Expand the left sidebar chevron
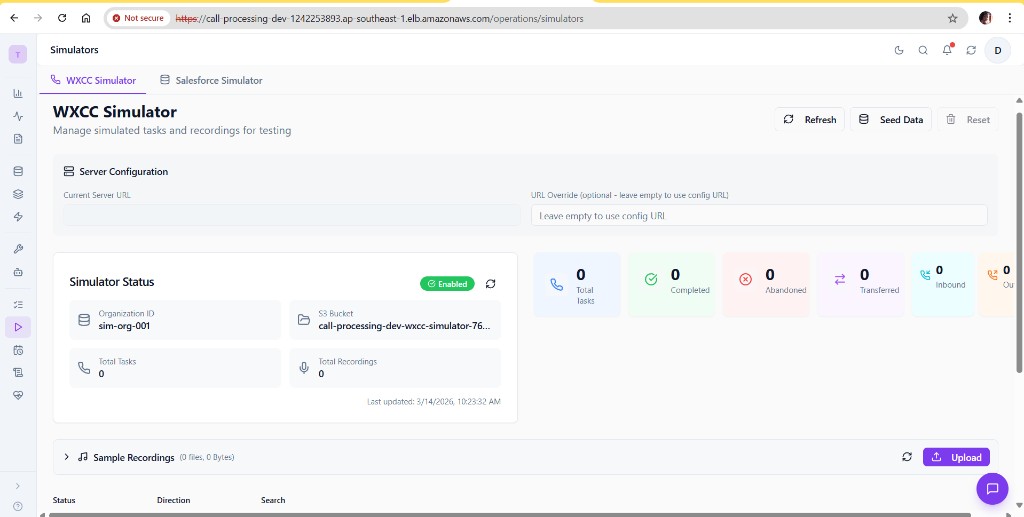The height and width of the screenshot is (517, 1024). pos(18,486)
